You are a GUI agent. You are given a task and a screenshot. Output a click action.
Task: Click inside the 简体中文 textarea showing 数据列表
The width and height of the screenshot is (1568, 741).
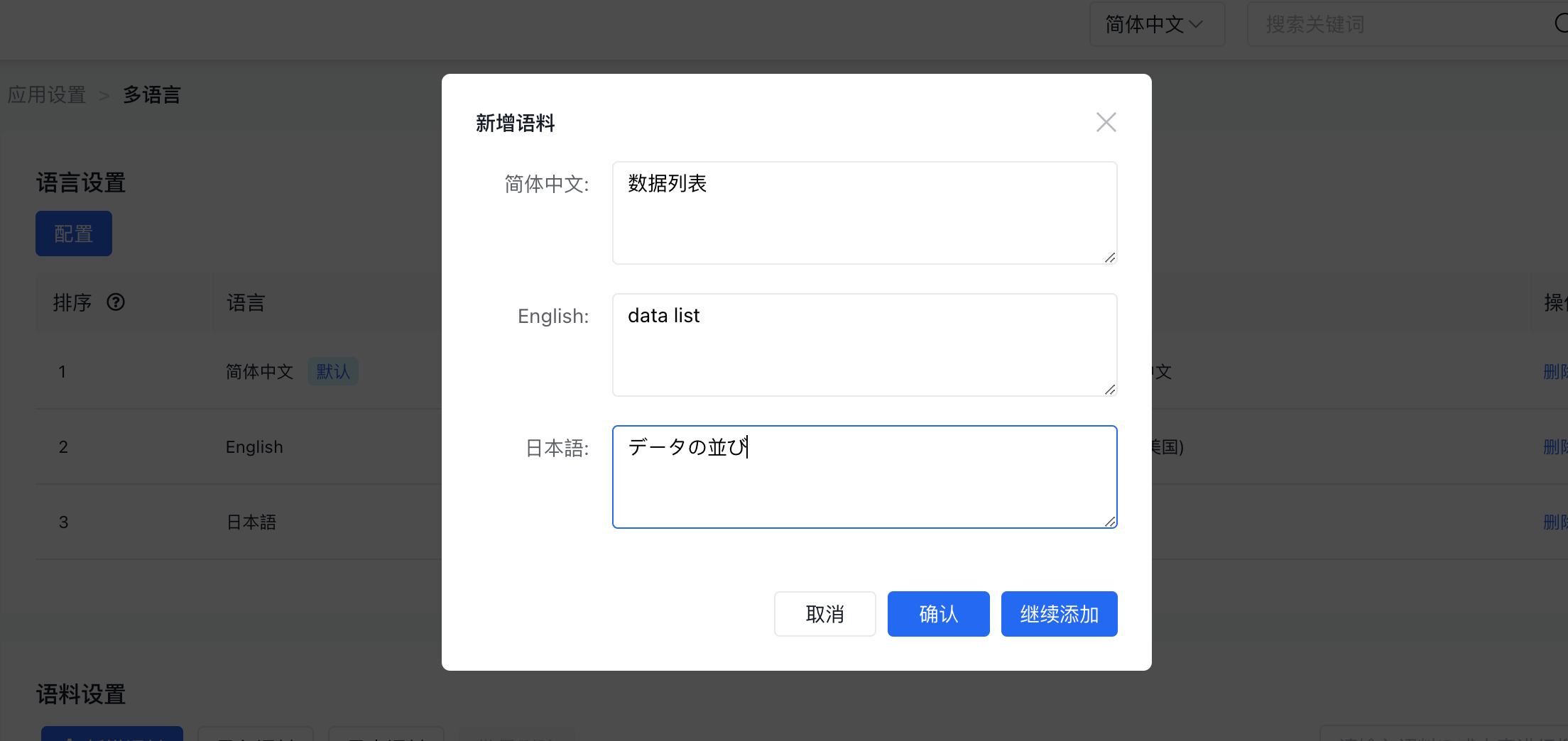[864, 212]
